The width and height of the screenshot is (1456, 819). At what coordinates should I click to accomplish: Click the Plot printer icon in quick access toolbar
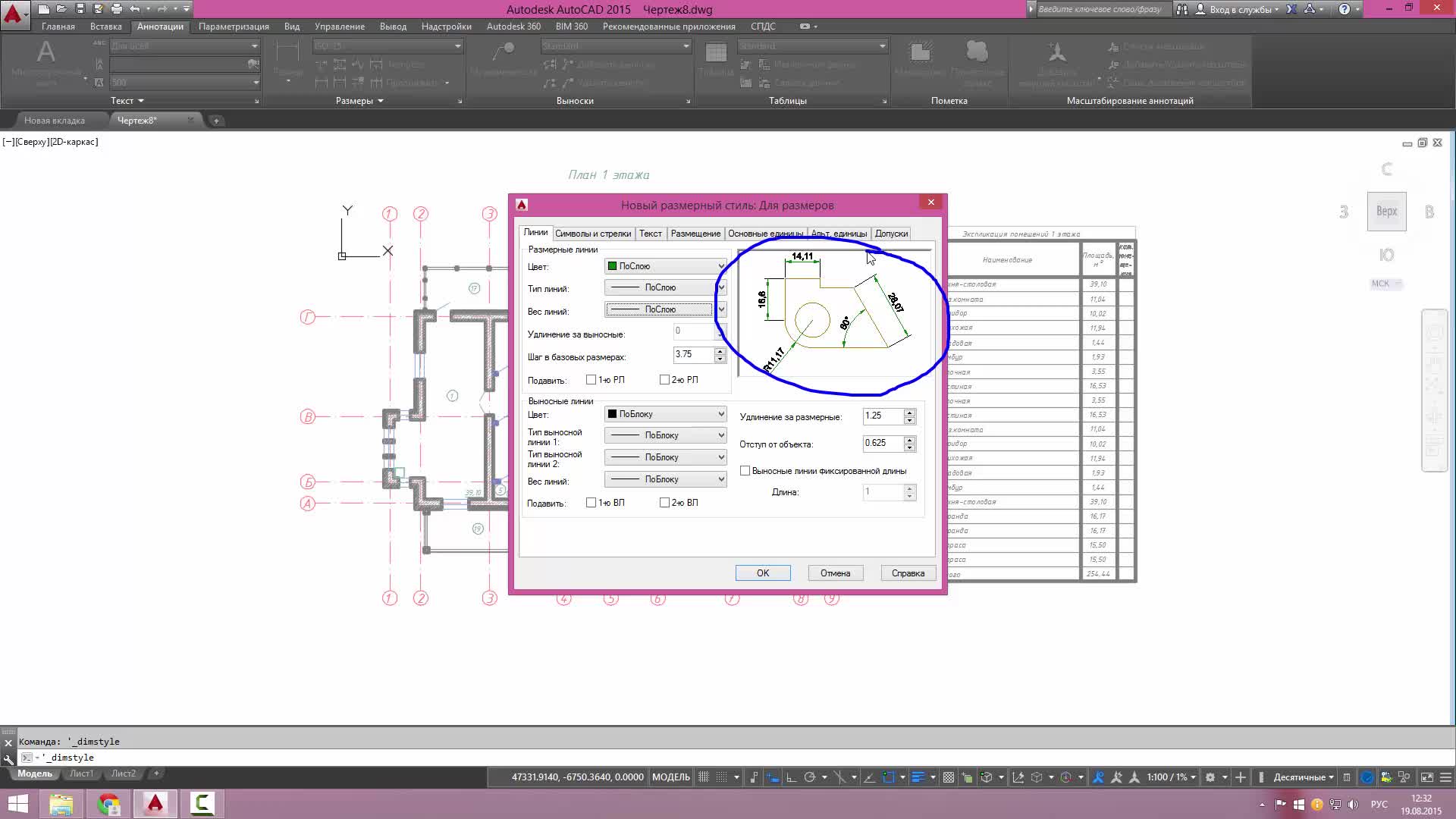click(x=116, y=9)
